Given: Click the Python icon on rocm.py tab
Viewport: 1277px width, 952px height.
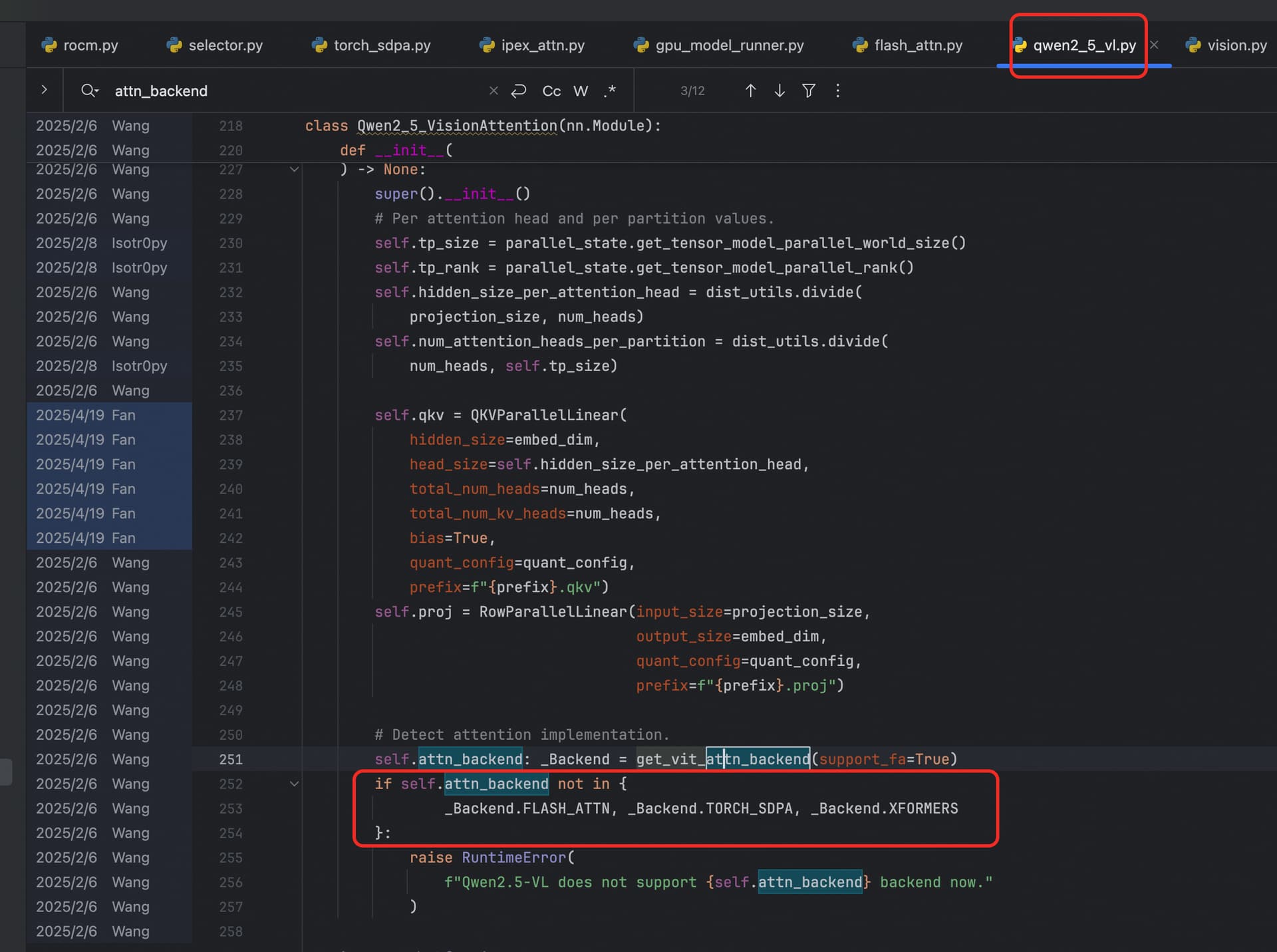Looking at the screenshot, I should pos(50,45).
